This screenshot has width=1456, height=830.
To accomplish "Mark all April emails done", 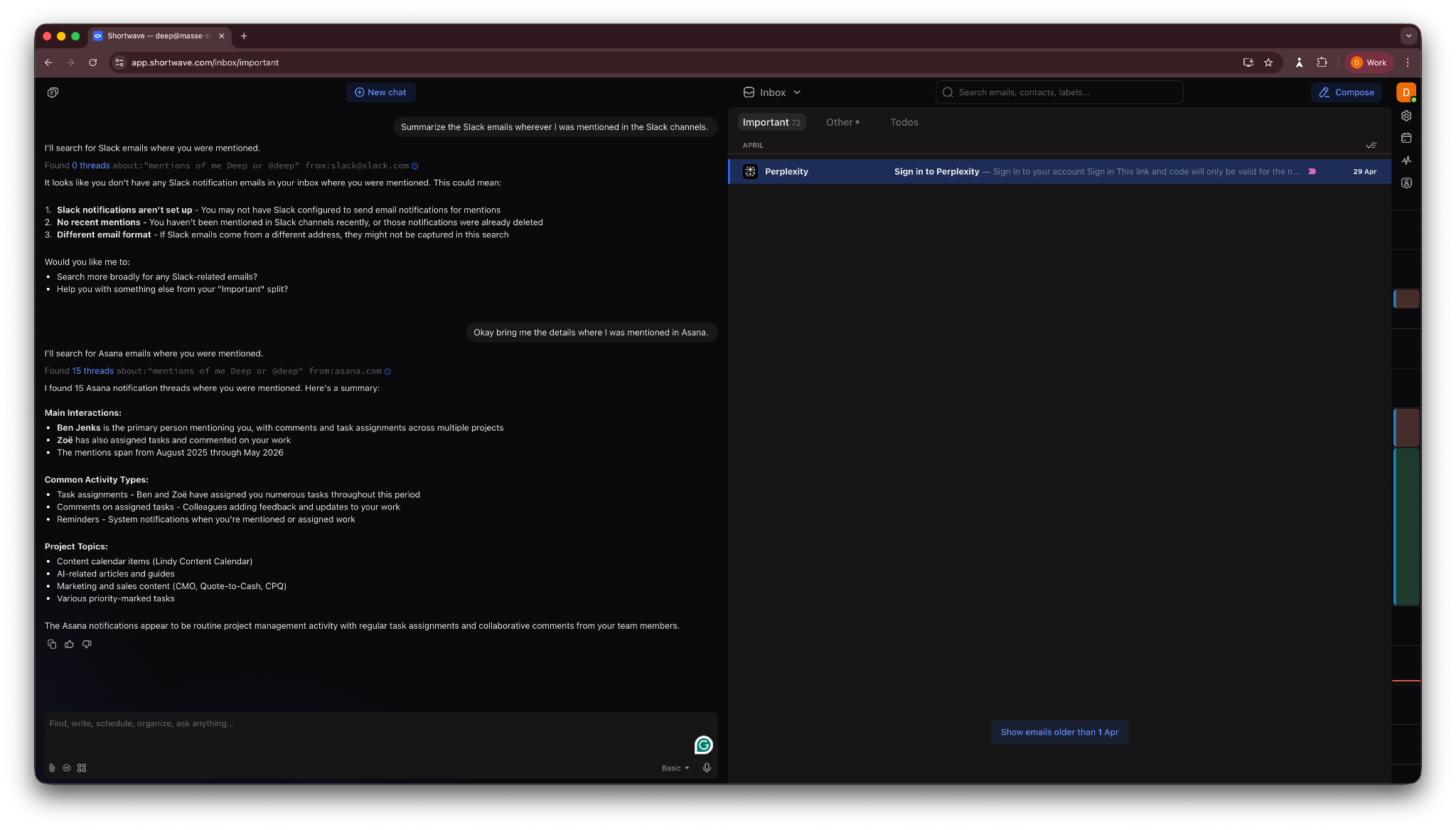I will pos(1371,145).
